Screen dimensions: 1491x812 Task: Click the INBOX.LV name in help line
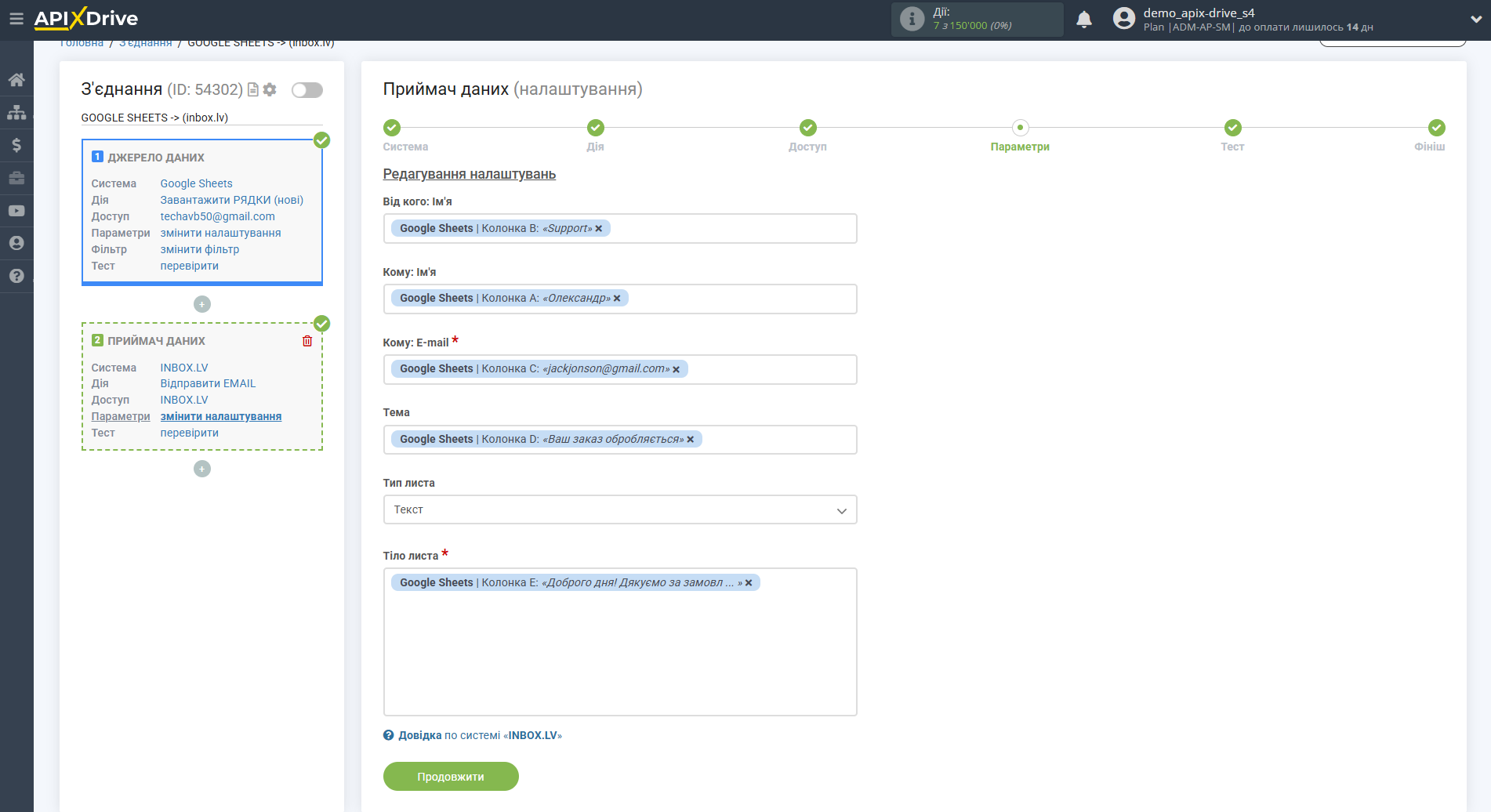coord(533,735)
